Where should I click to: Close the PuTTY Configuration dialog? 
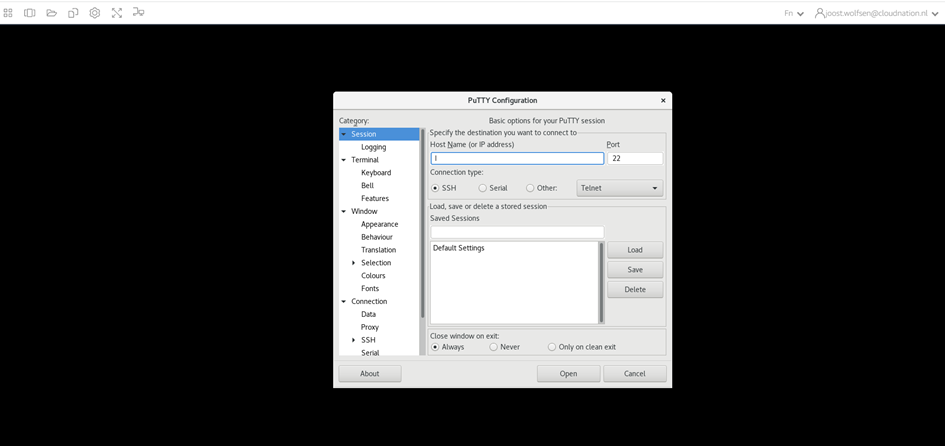(662, 100)
